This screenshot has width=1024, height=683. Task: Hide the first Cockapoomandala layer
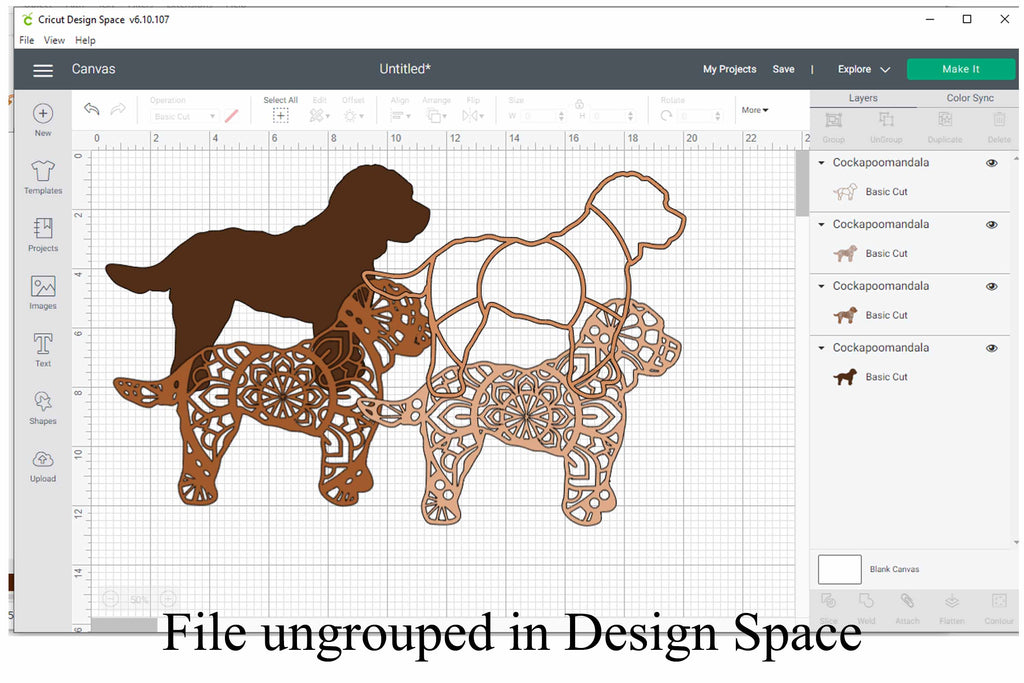pyautogui.click(x=991, y=163)
